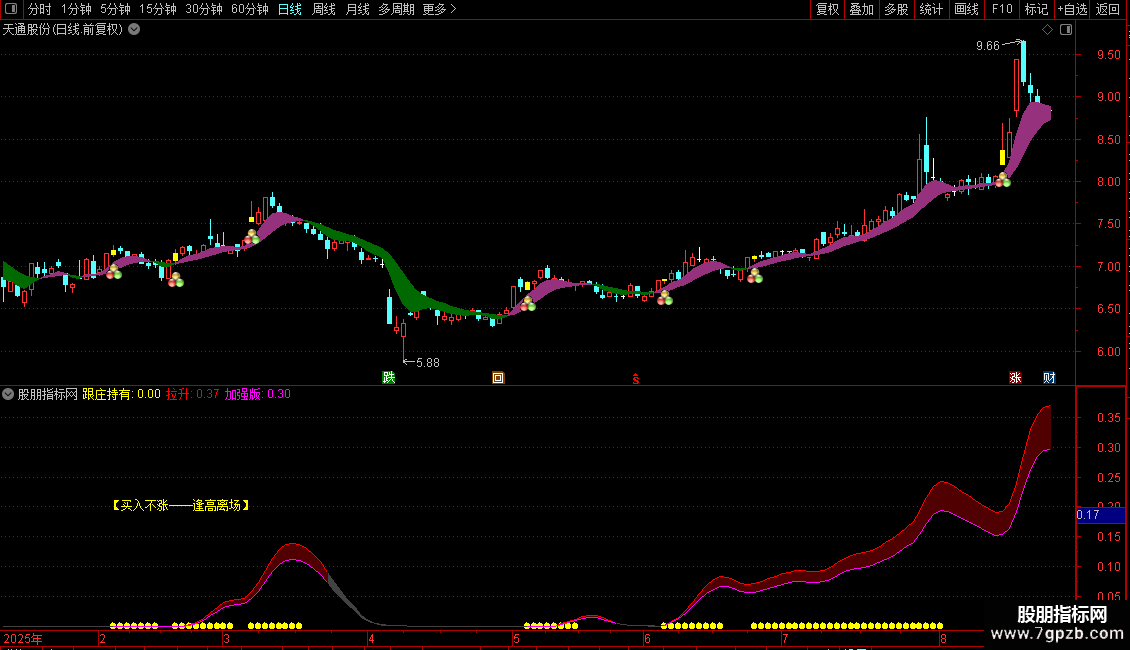Jump to month 5 on the time axis

click(517, 638)
